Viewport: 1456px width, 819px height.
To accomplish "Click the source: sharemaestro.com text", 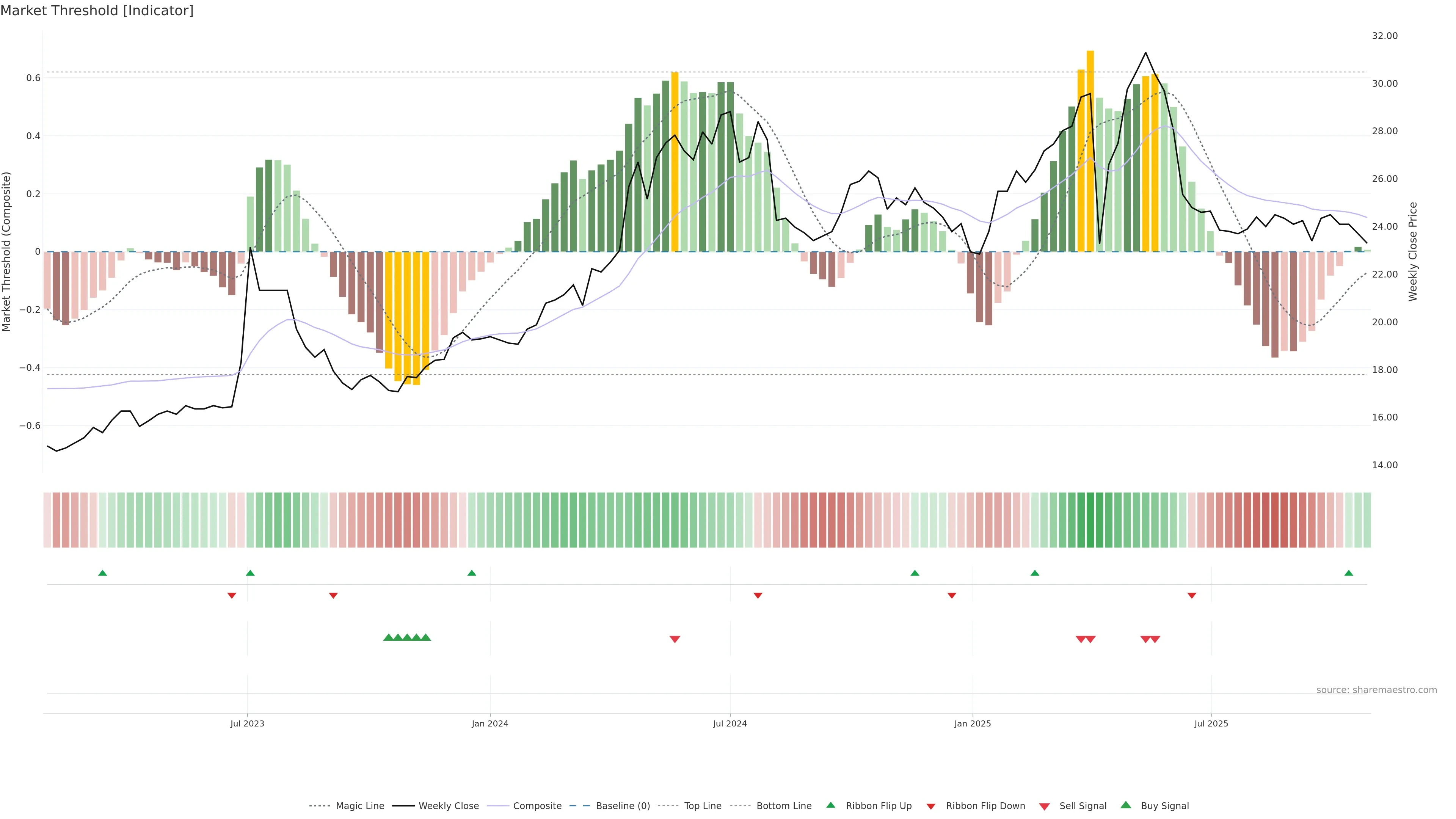I will pos(1376,690).
